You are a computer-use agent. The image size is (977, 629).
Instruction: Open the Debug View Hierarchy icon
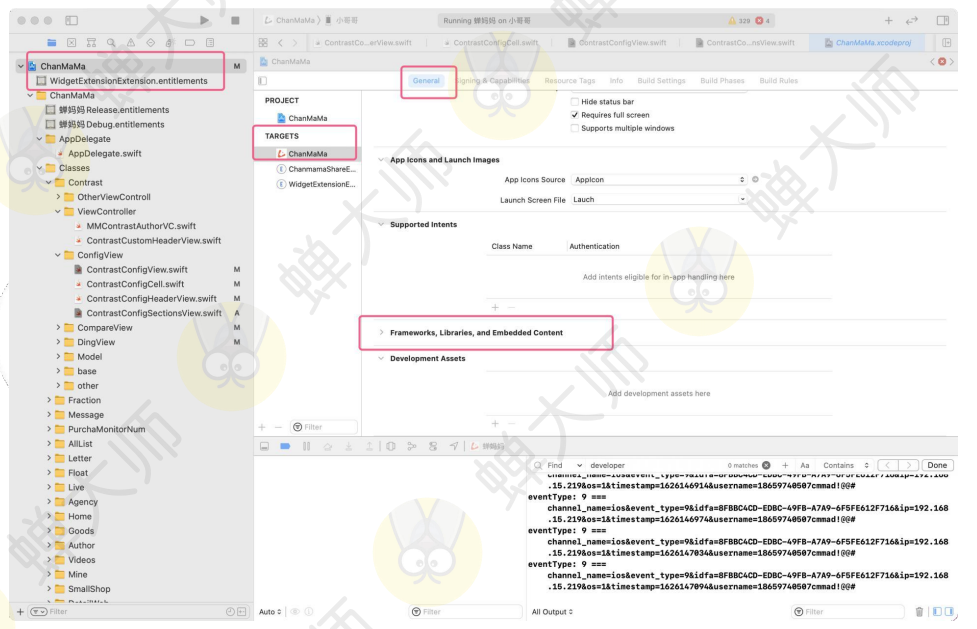(x=391, y=446)
